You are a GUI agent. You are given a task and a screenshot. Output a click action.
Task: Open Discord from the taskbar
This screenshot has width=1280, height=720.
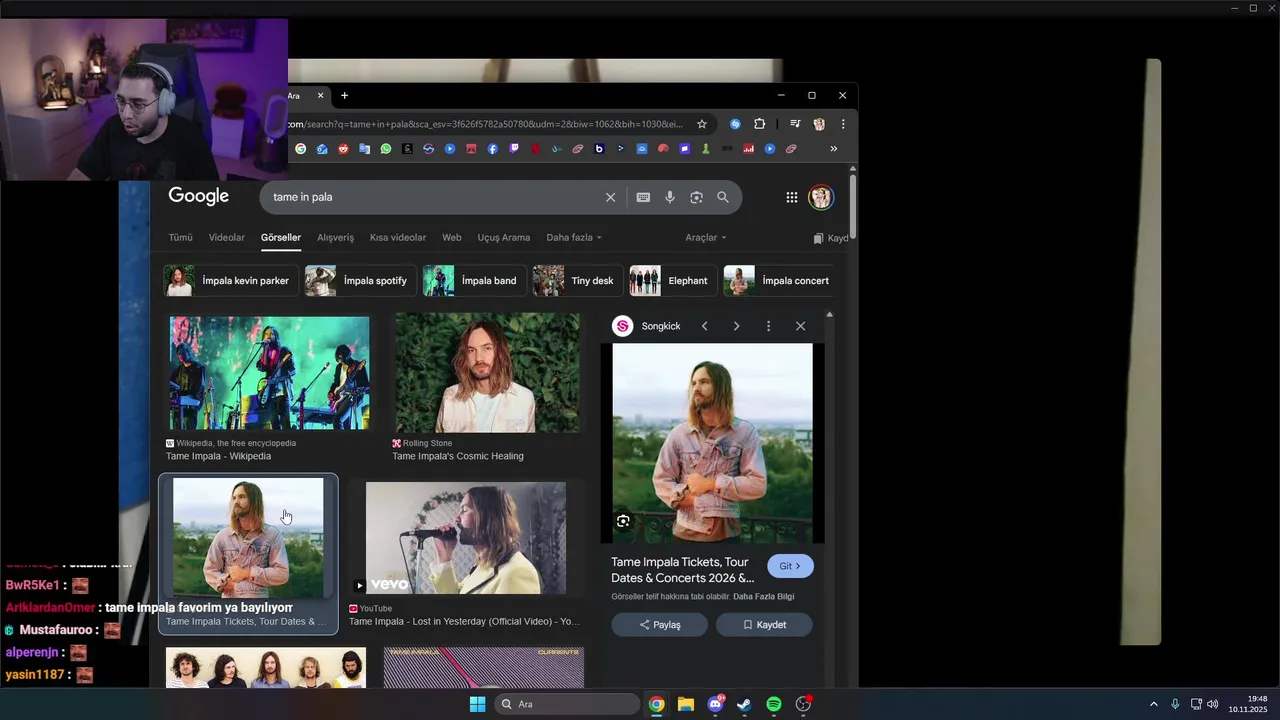click(716, 704)
